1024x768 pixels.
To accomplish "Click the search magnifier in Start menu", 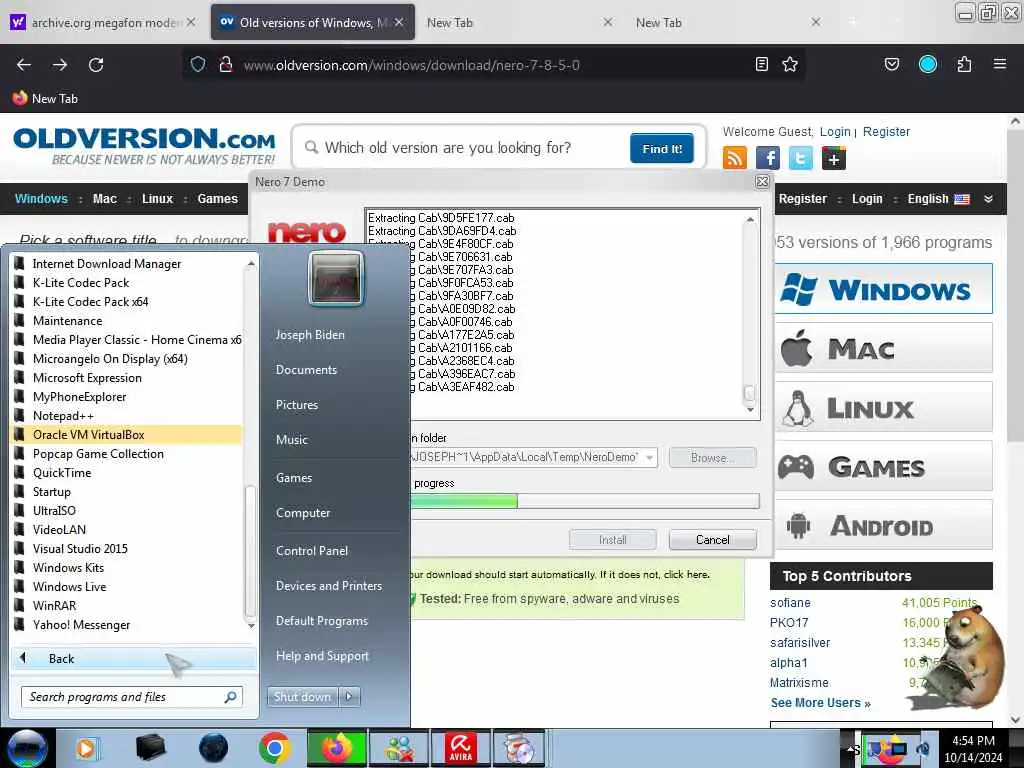I will coord(230,697).
